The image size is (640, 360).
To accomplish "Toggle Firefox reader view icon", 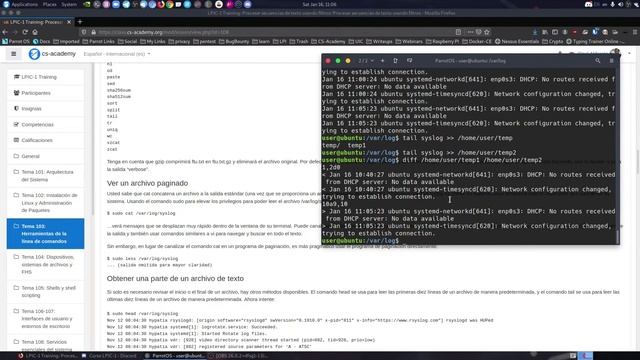I will pos(458,32).
